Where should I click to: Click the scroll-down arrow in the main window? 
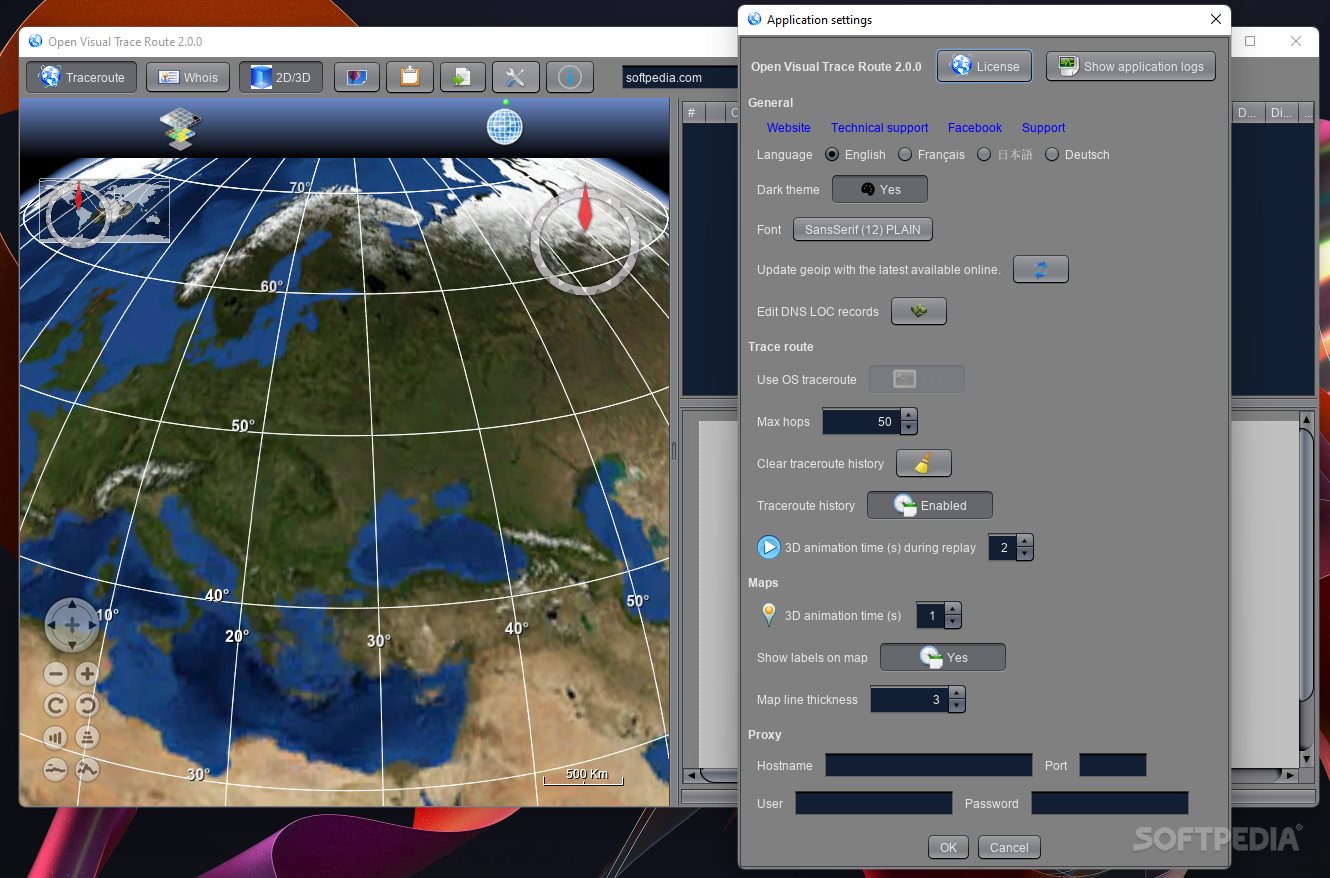[x=1306, y=760]
